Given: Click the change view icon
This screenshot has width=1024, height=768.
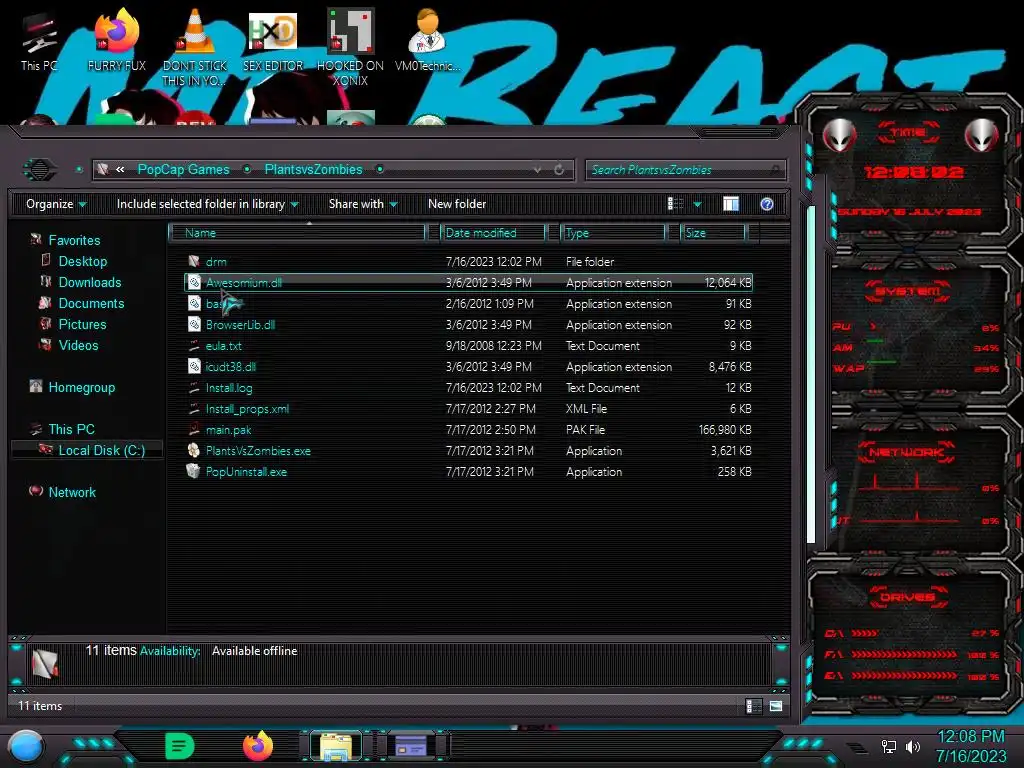Looking at the screenshot, I should pos(675,204).
